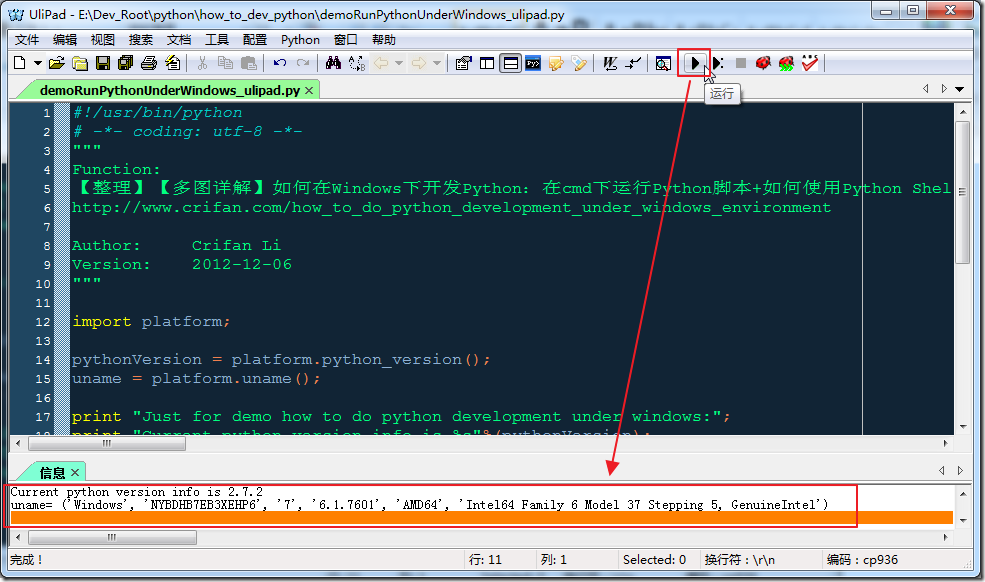Click the editor scroll down arrow
Viewport: 985px width, 582px height.
coord(963,427)
